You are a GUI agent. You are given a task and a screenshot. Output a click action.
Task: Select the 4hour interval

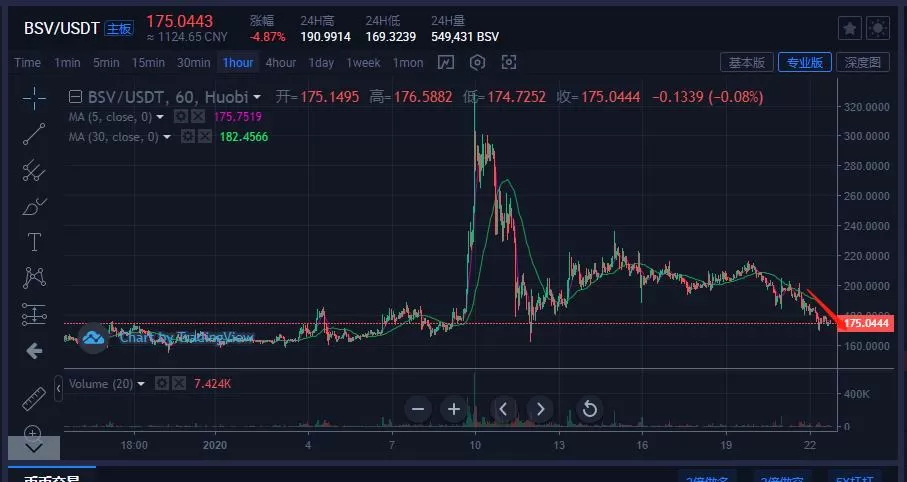(x=281, y=62)
